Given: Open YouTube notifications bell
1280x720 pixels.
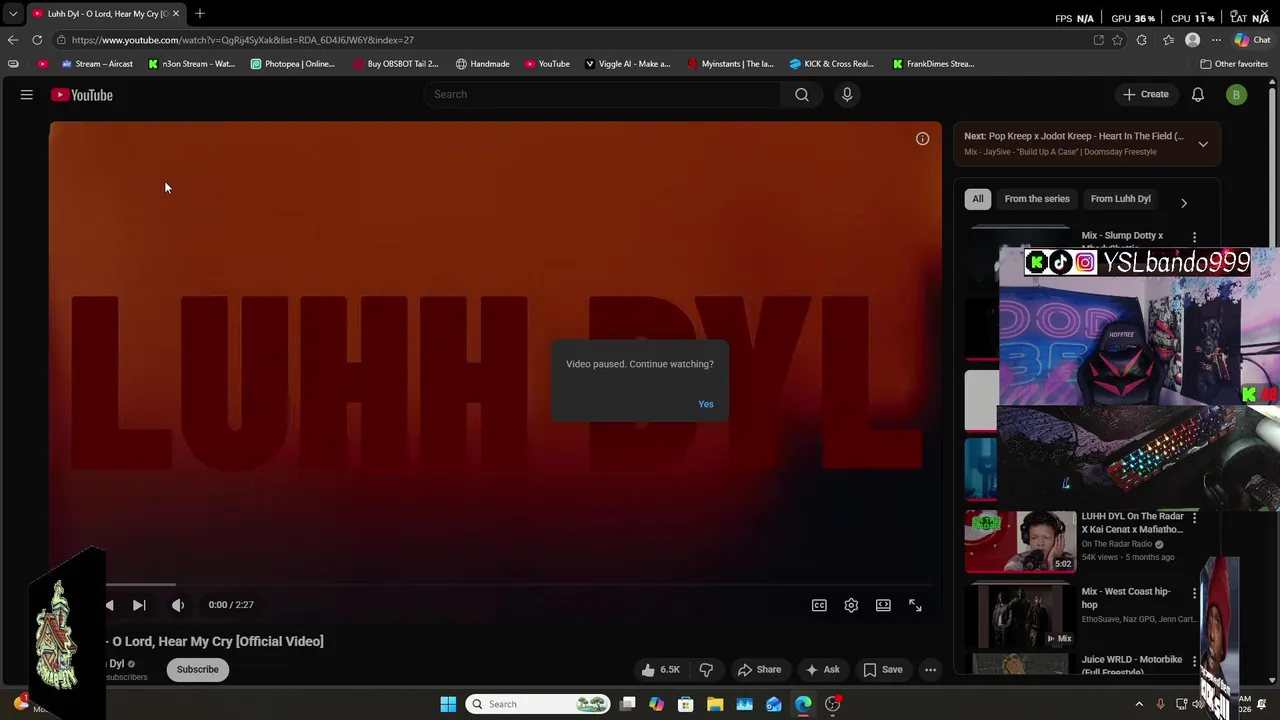Looking at the screenshot, I should coord(1197,94).
